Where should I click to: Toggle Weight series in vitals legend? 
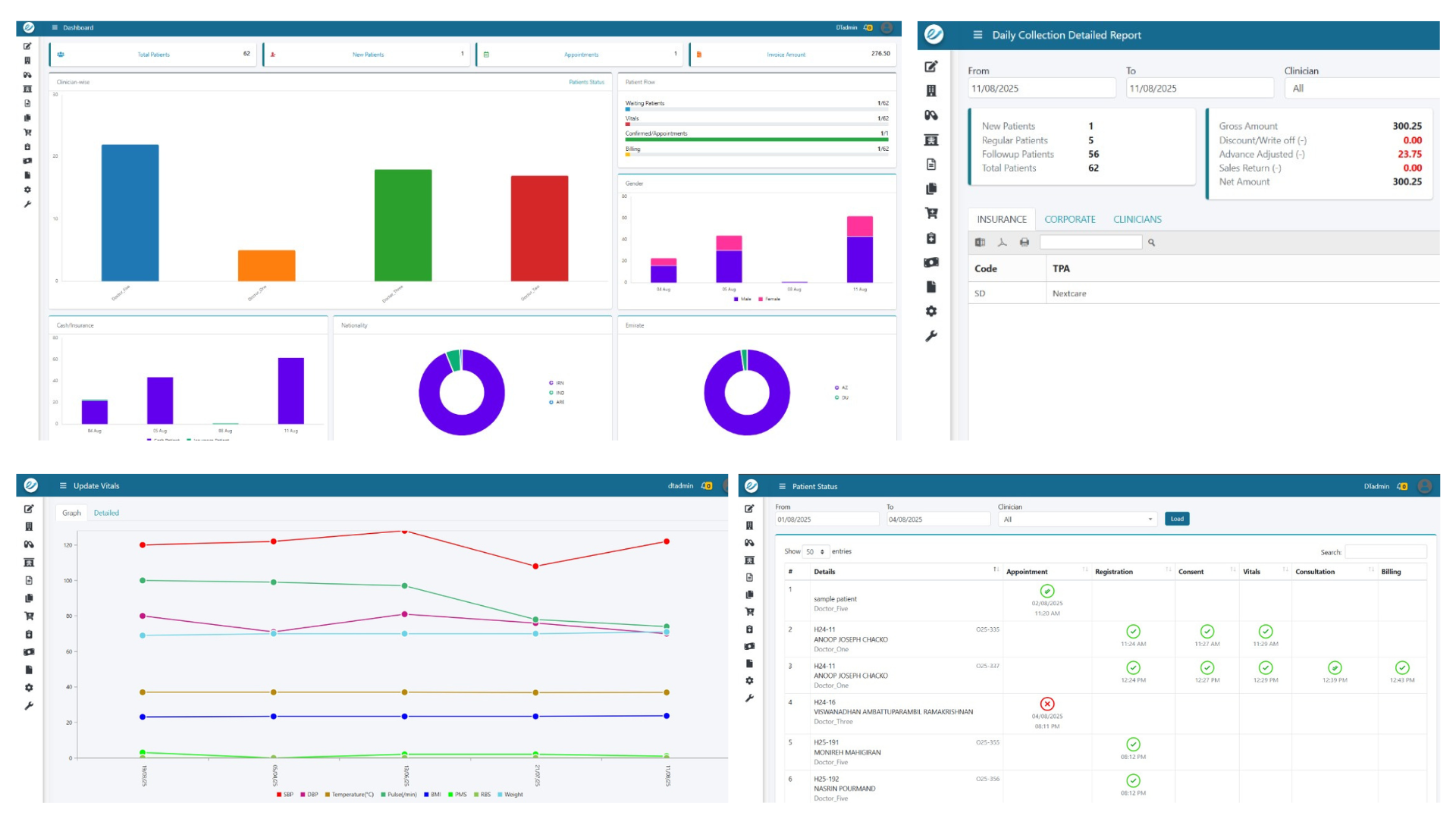[509, 795]
